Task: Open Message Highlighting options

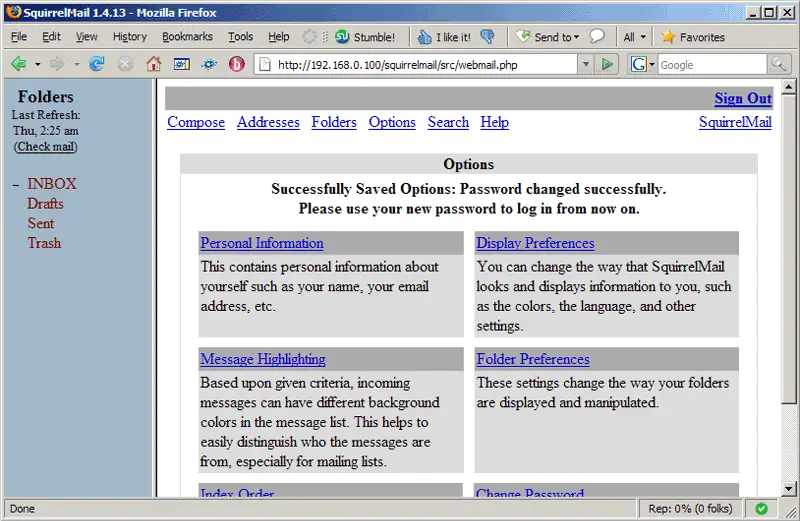Action: click(x=263, y=359)
